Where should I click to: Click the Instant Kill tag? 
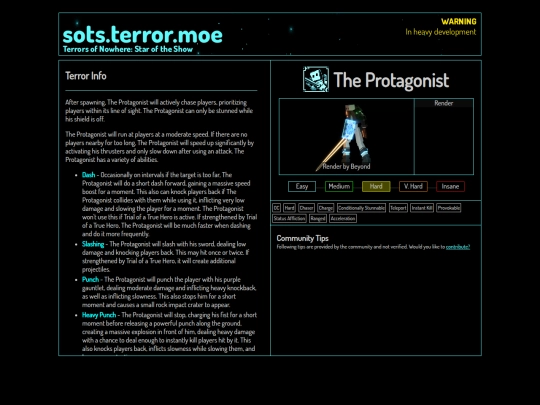coord(422,208)
